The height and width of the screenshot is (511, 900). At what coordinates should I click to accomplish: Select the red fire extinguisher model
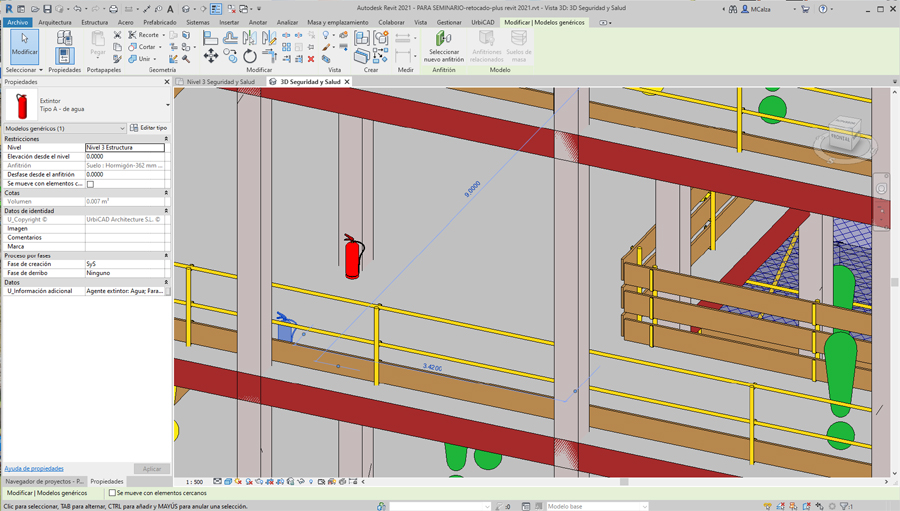tap(353, 257)
